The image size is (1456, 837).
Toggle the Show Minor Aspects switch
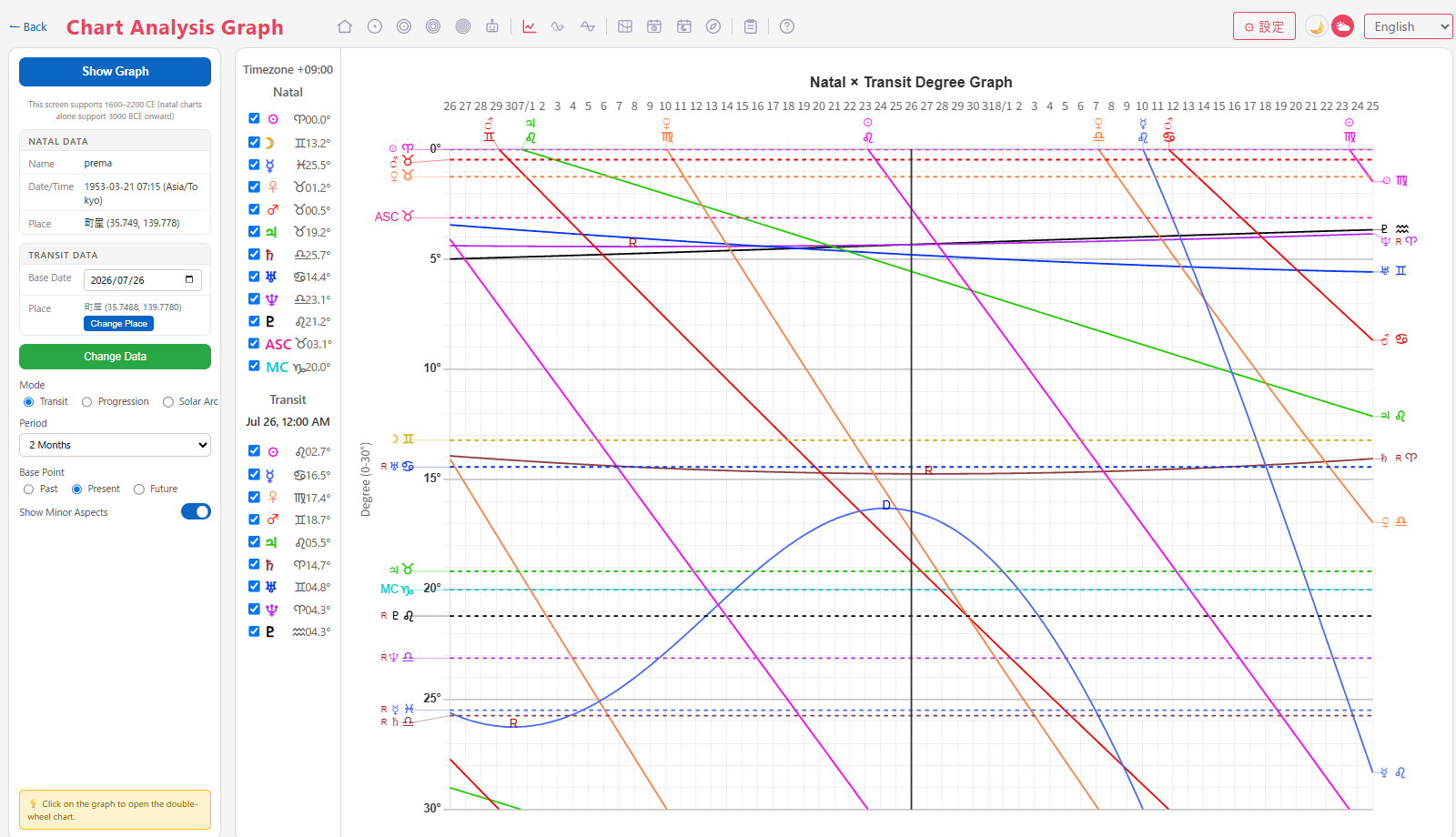196,511
